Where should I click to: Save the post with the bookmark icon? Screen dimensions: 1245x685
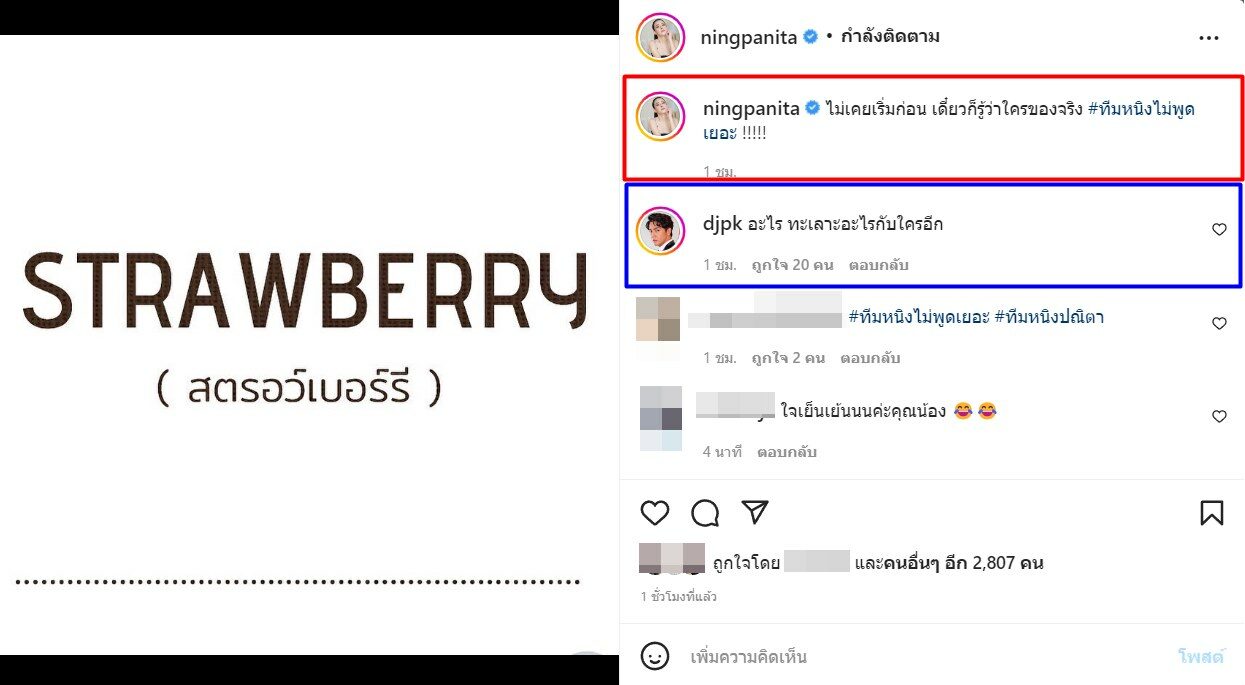pyautogui.click(x=1211, y=513)
